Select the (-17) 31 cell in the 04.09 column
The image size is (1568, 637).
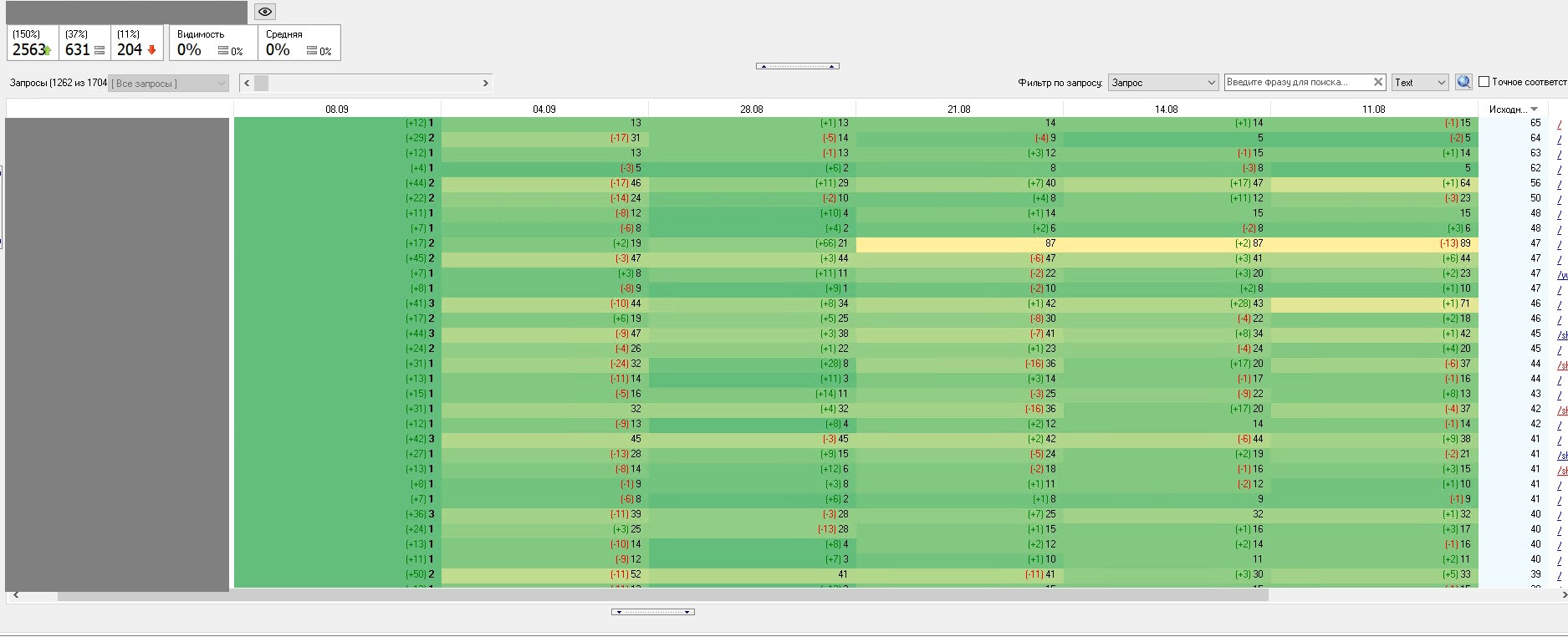click(544, 138)
